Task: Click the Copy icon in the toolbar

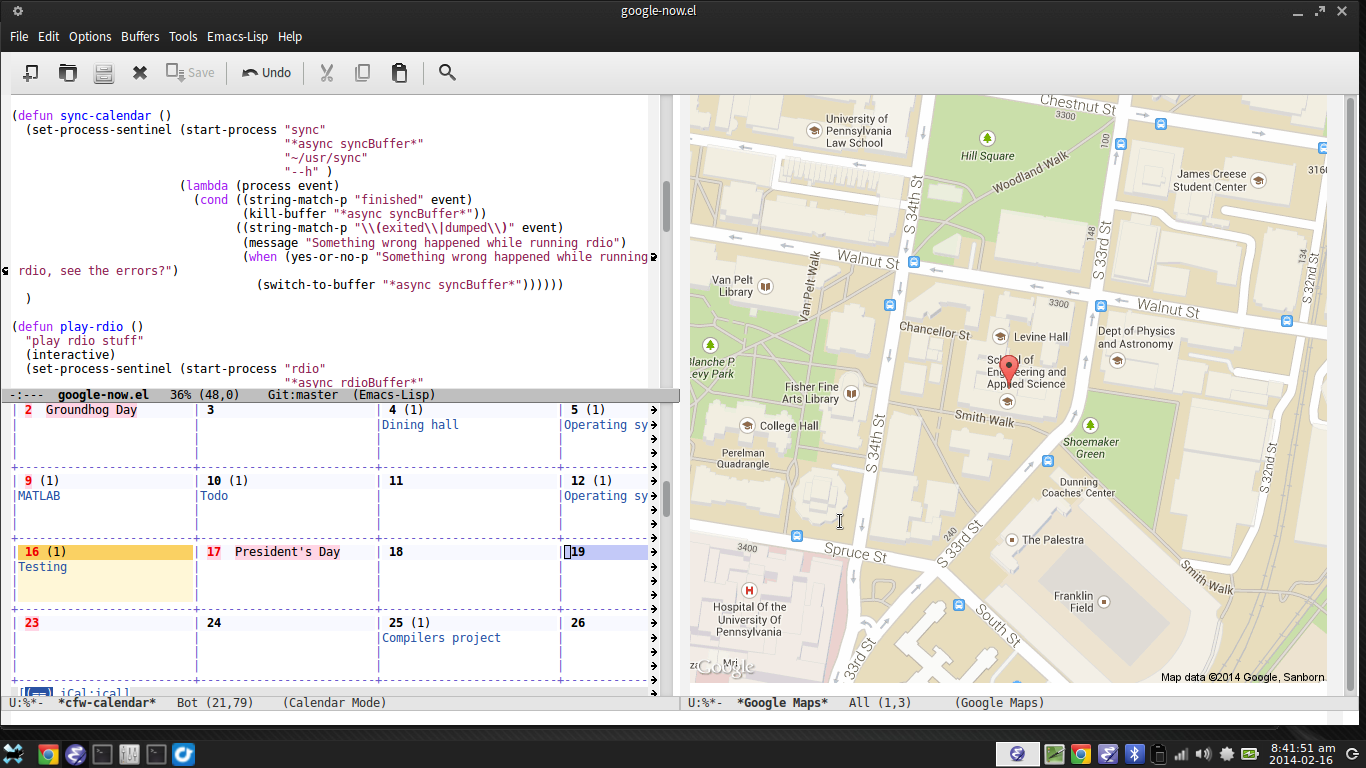Action: coord(362,72)
